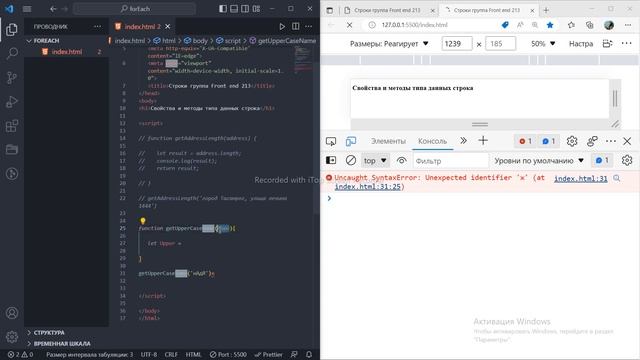
Task: Open the Run and Debug view
Action: (x=12, y=102)
